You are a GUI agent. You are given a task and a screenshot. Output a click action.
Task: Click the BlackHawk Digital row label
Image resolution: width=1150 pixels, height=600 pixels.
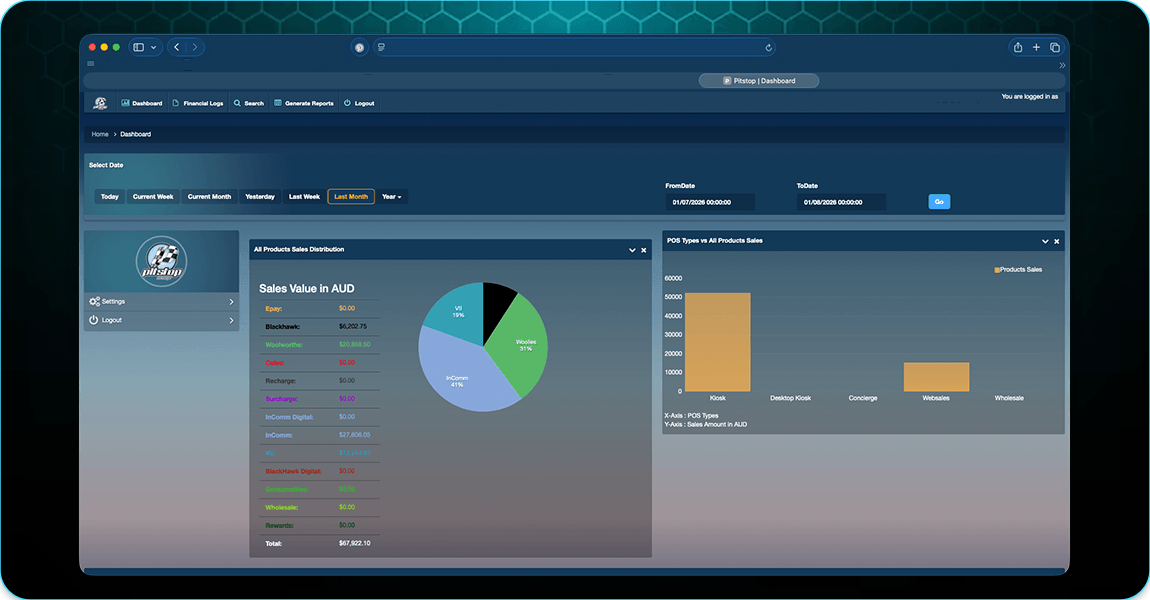click(293, 471)
